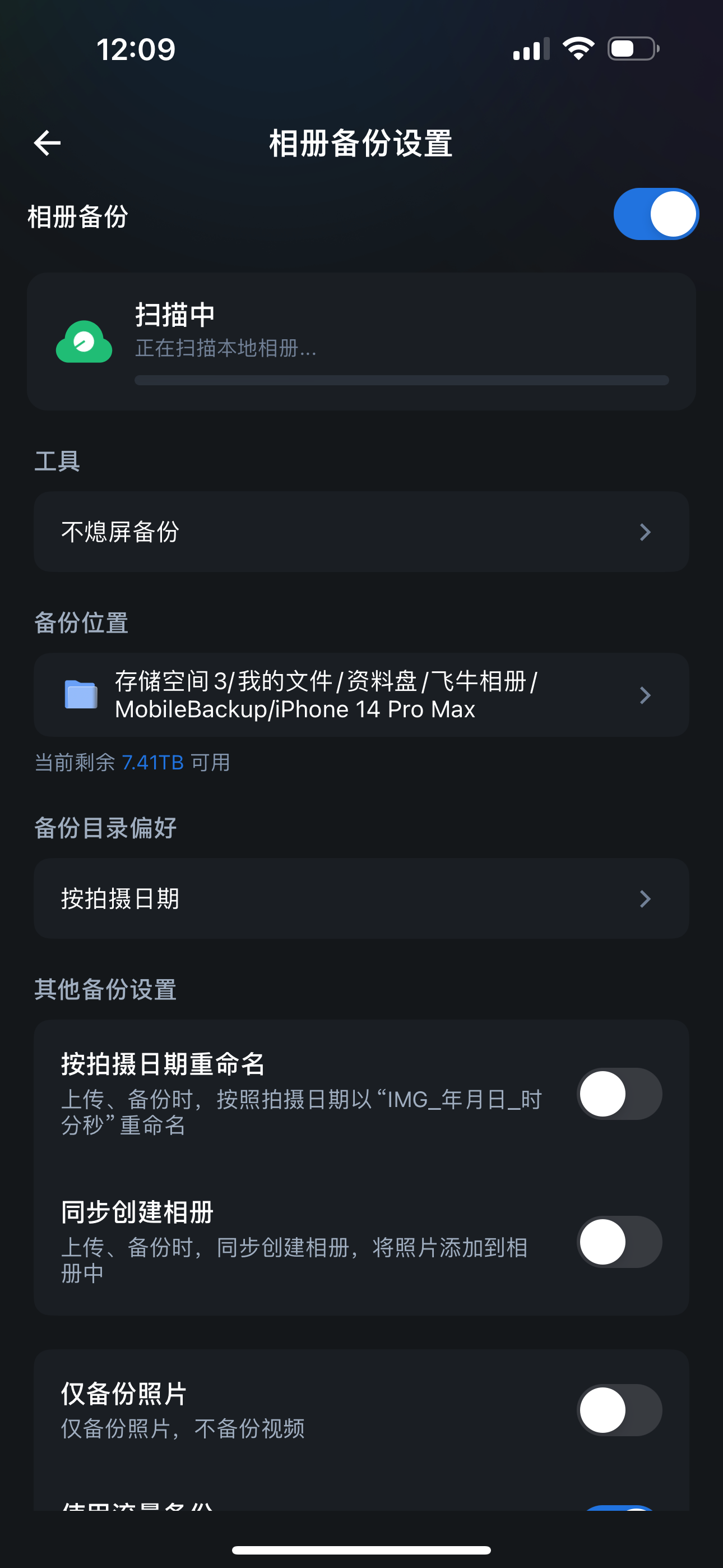This screenshot has height=1568, width=723.
Task: Tap the green cloud scanning icon
Action: click(x=84, y=342)
